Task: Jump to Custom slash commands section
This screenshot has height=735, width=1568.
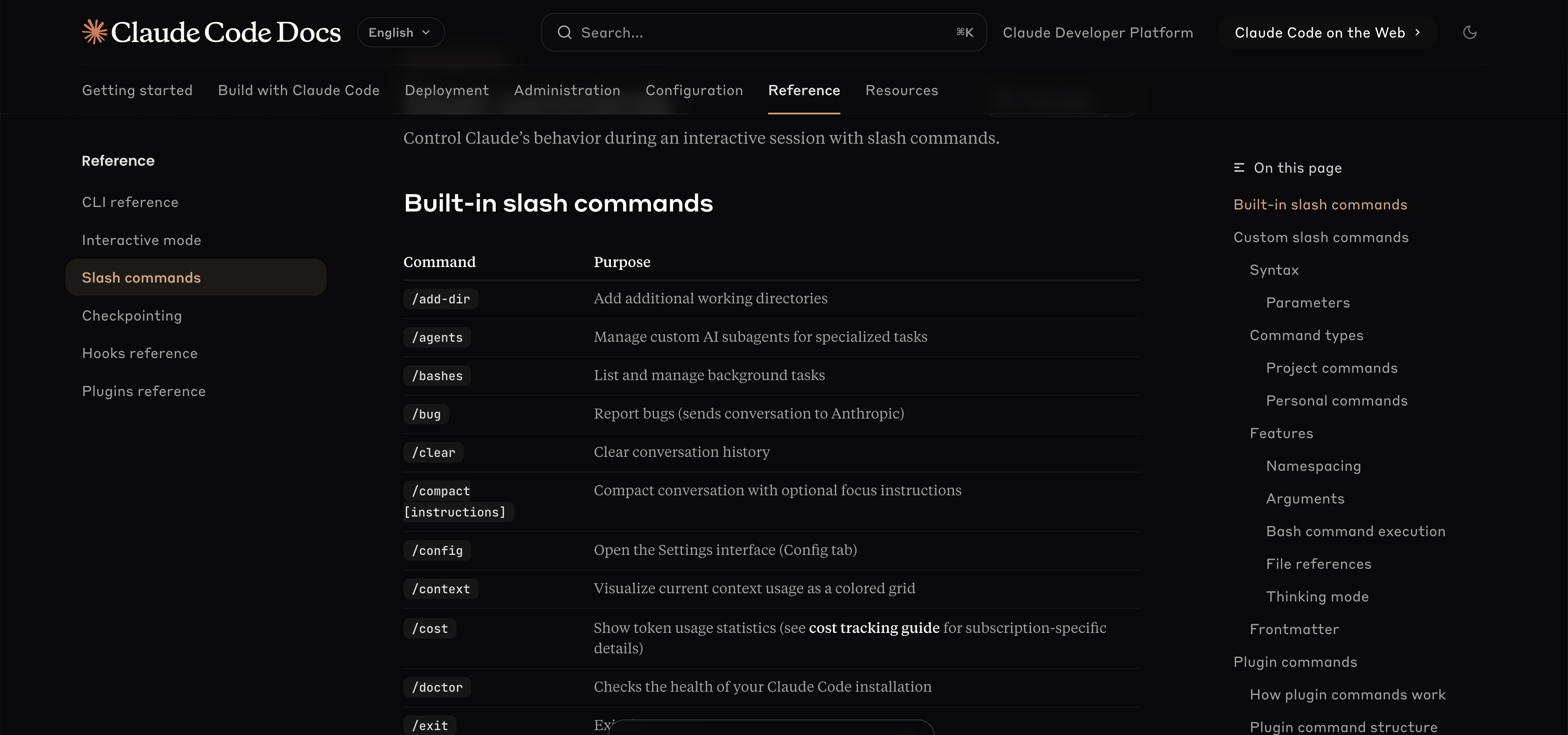Action: 1320,237
